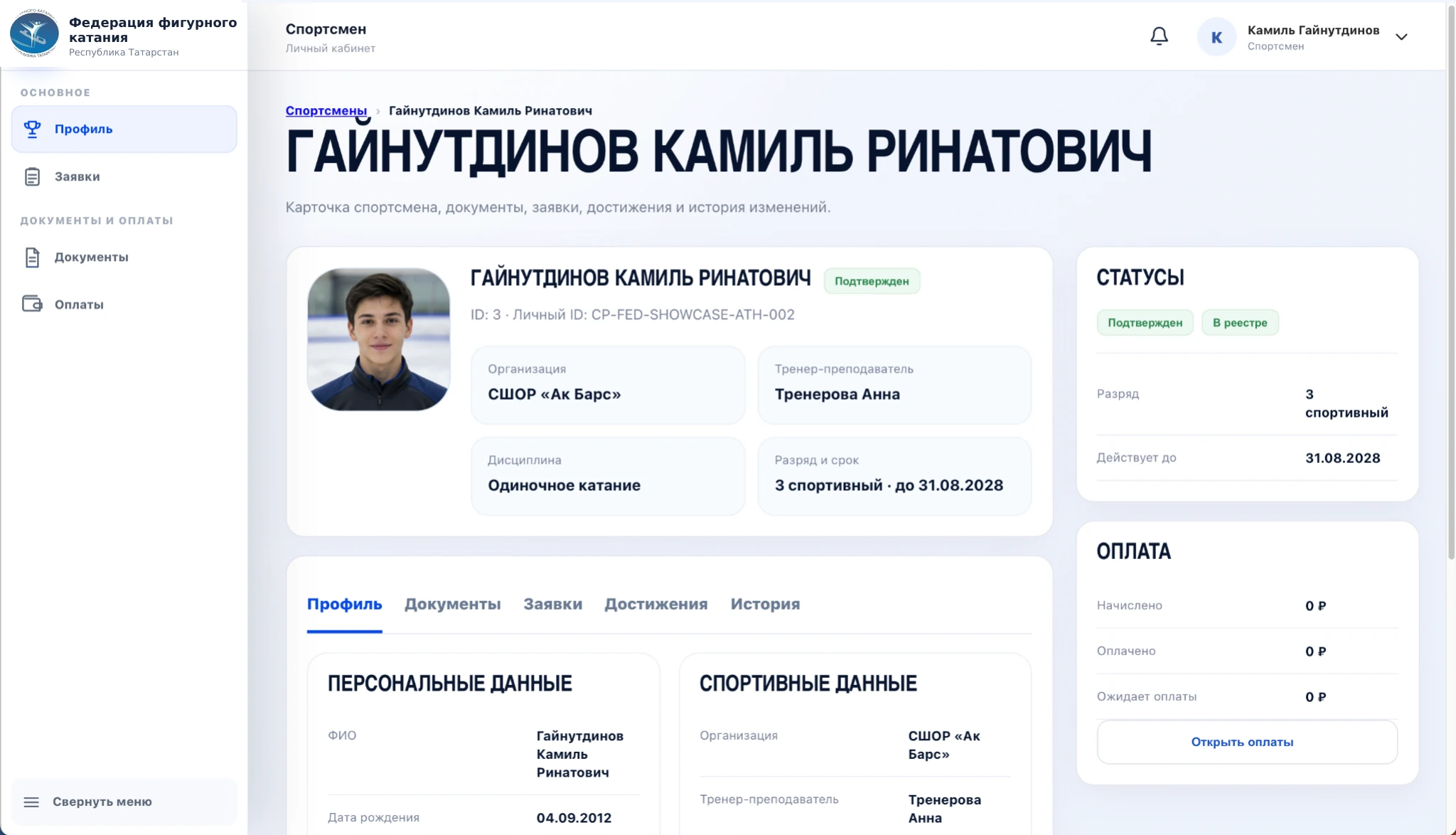Screen dimensions: 1456x835
Task: Click the hamburger icon in Свернуть меню
Action: [31, 802]
